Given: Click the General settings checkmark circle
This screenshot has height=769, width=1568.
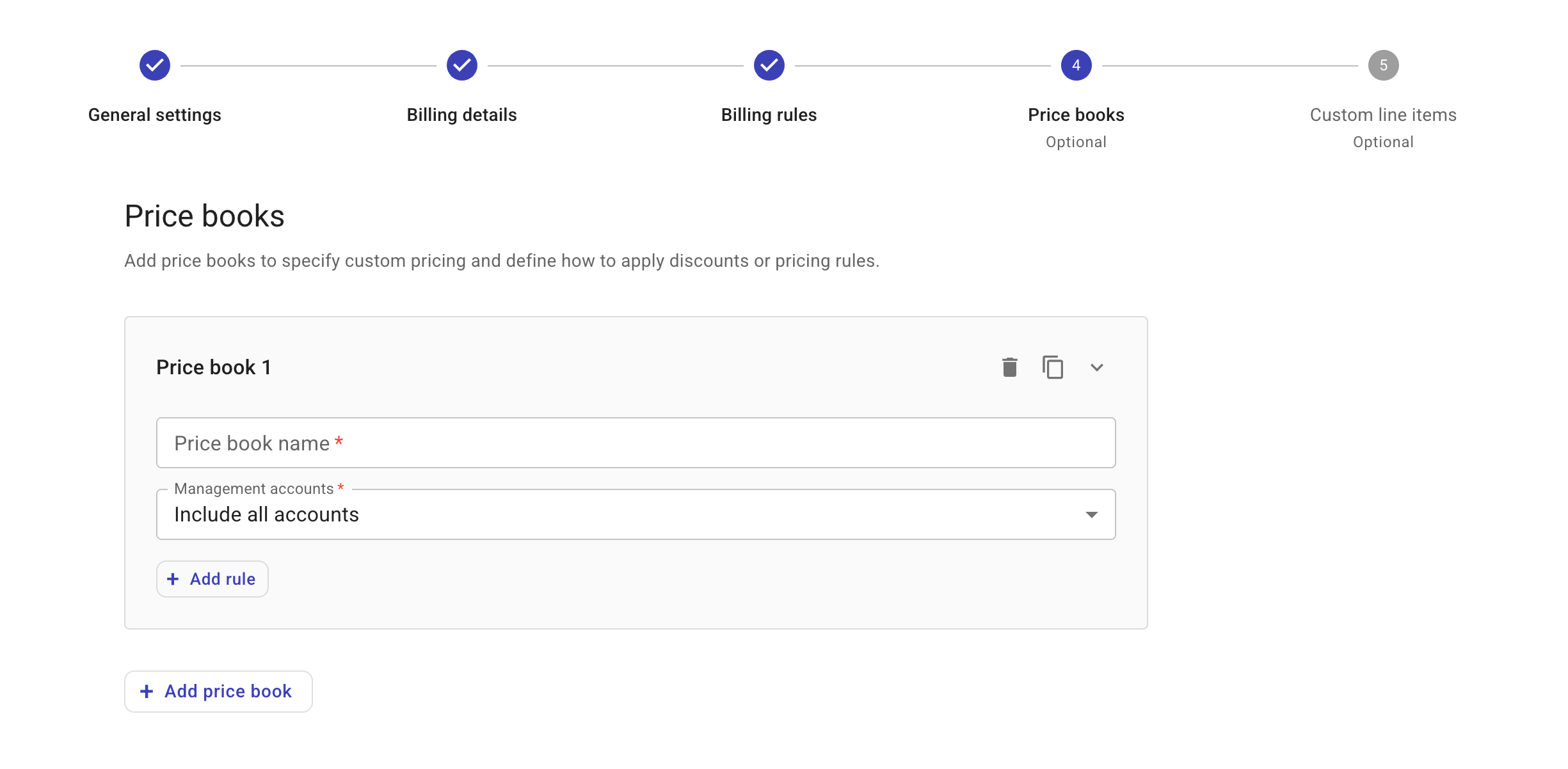Looking at the screenshot, I should pos(154,64).
